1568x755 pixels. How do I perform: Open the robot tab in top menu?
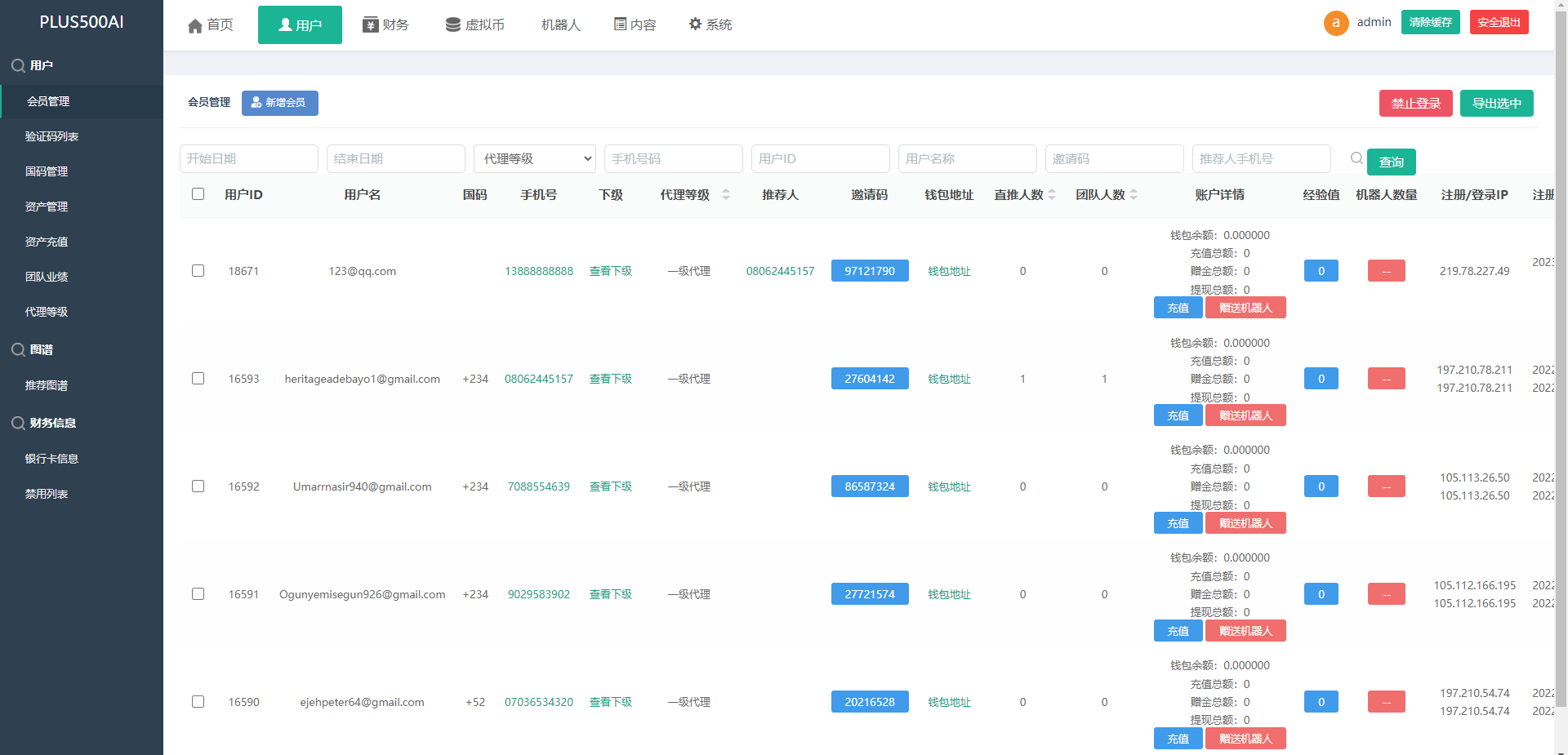pos(560,25)
